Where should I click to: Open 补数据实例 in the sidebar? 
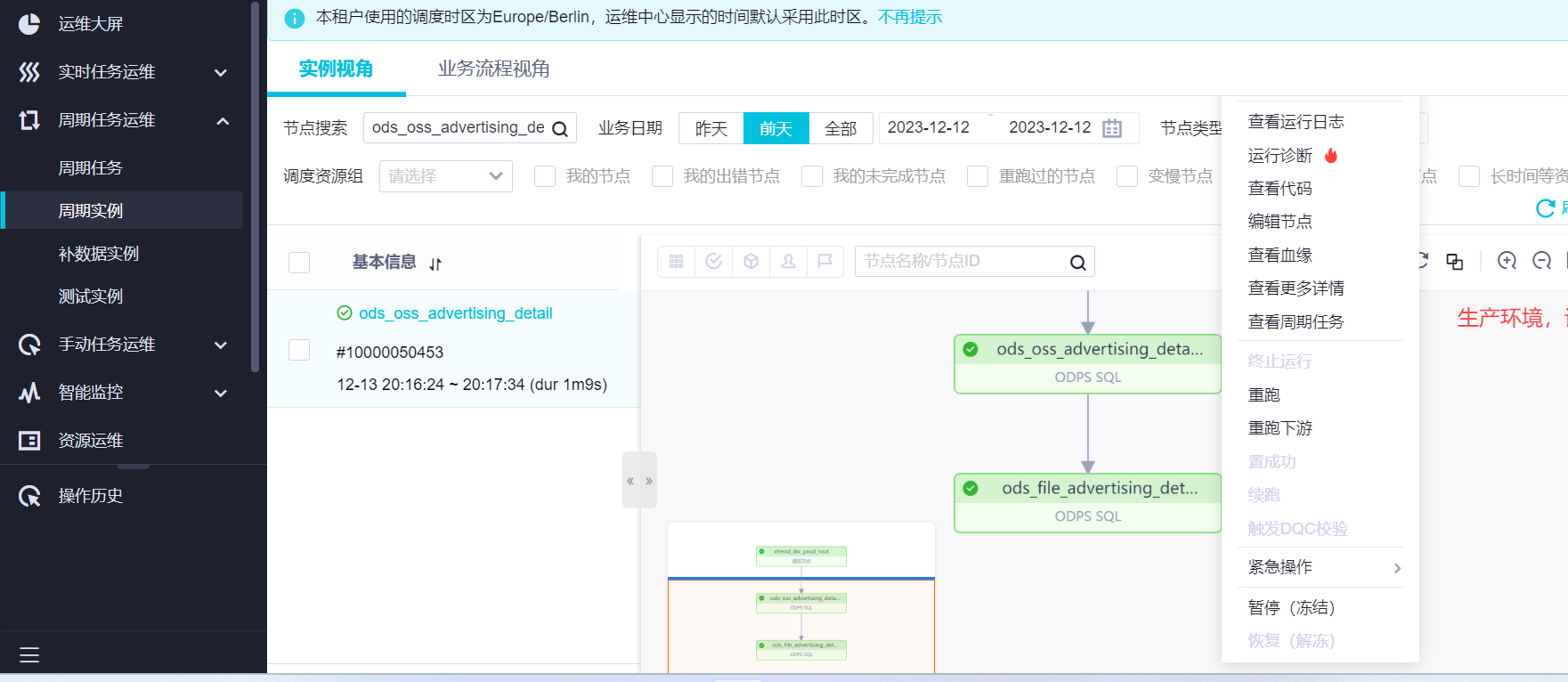pos(98,254)
